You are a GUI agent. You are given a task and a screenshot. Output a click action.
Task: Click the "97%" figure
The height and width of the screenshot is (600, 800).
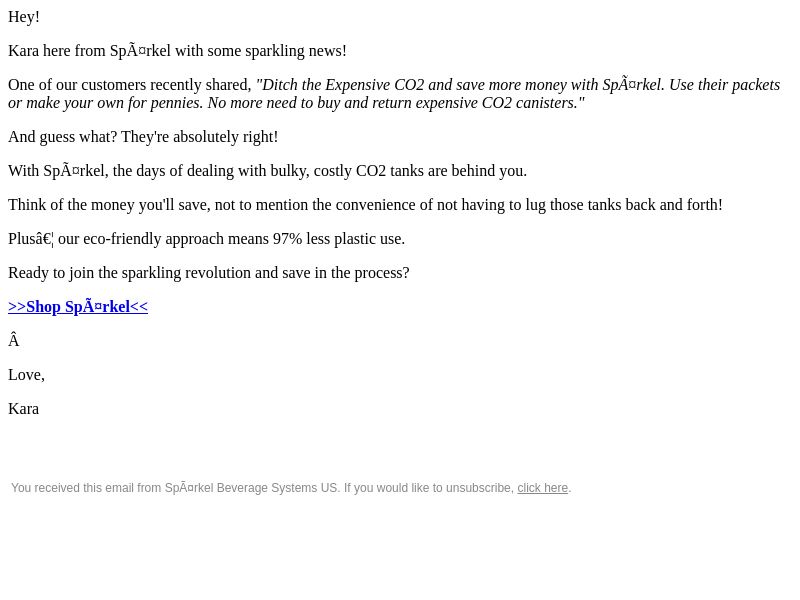click(x=287, y=239)
